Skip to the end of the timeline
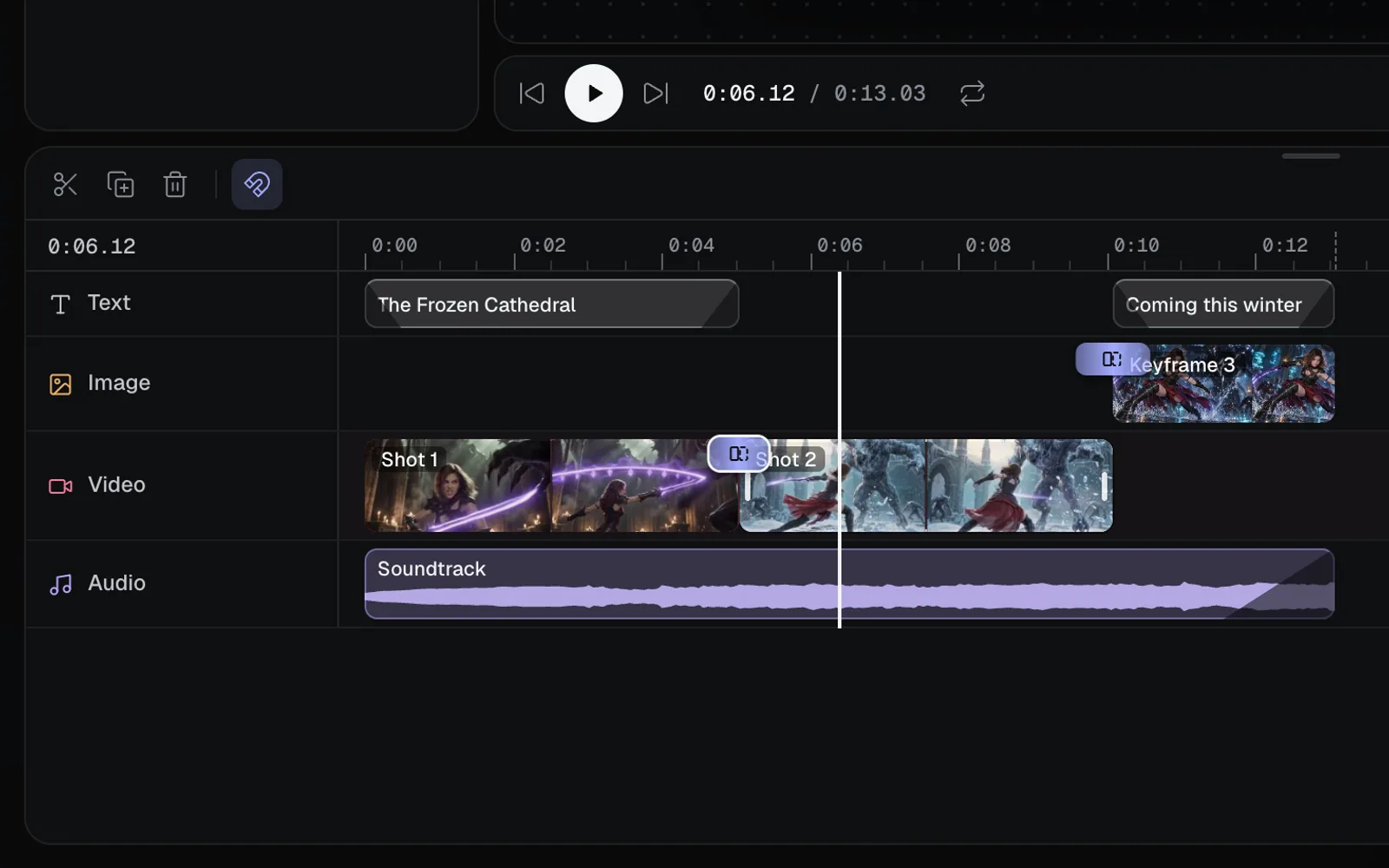1389x868 pixels. (655, 93)
